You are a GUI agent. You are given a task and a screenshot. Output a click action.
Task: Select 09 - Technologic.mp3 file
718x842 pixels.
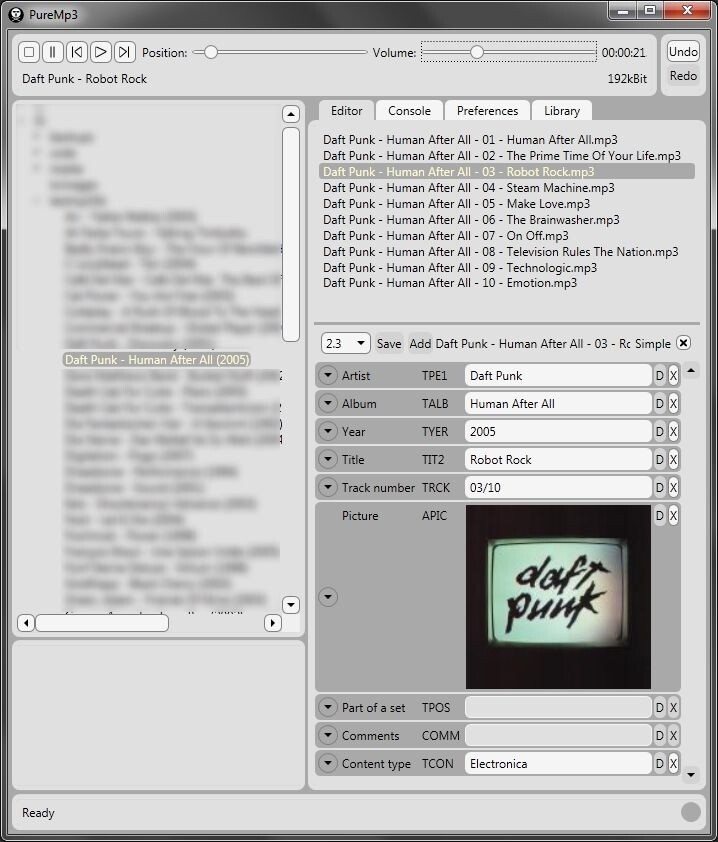pyautogui.click(x=460, y=267)
